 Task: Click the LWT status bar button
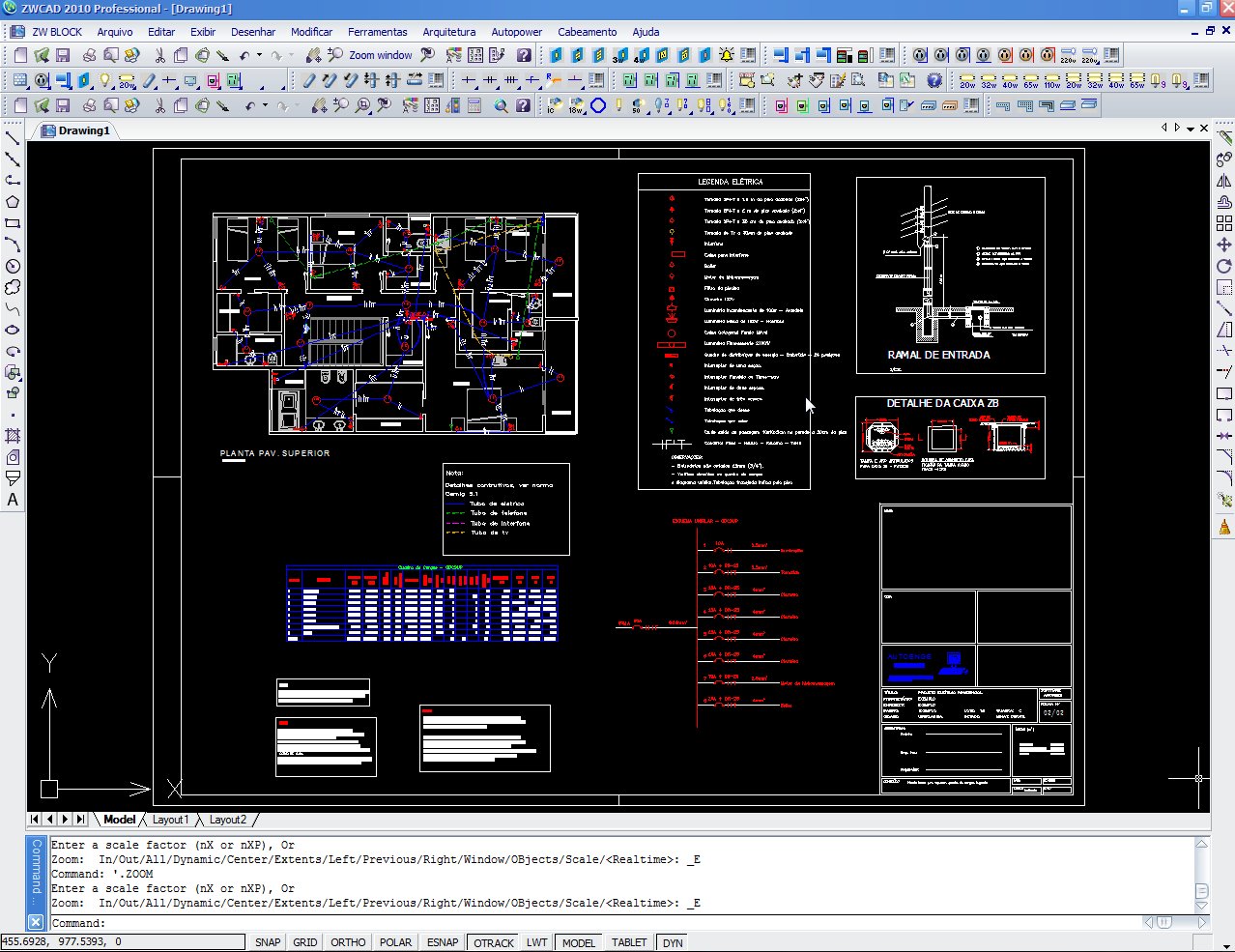pos(536,942)
